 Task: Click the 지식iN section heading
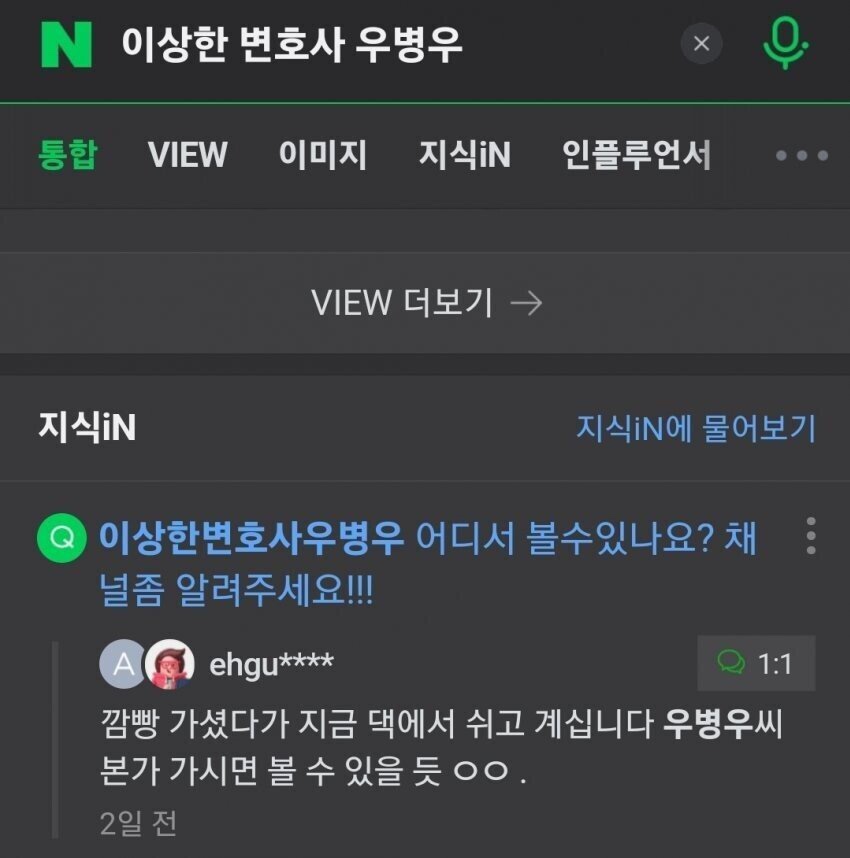(x=87, y=427)
